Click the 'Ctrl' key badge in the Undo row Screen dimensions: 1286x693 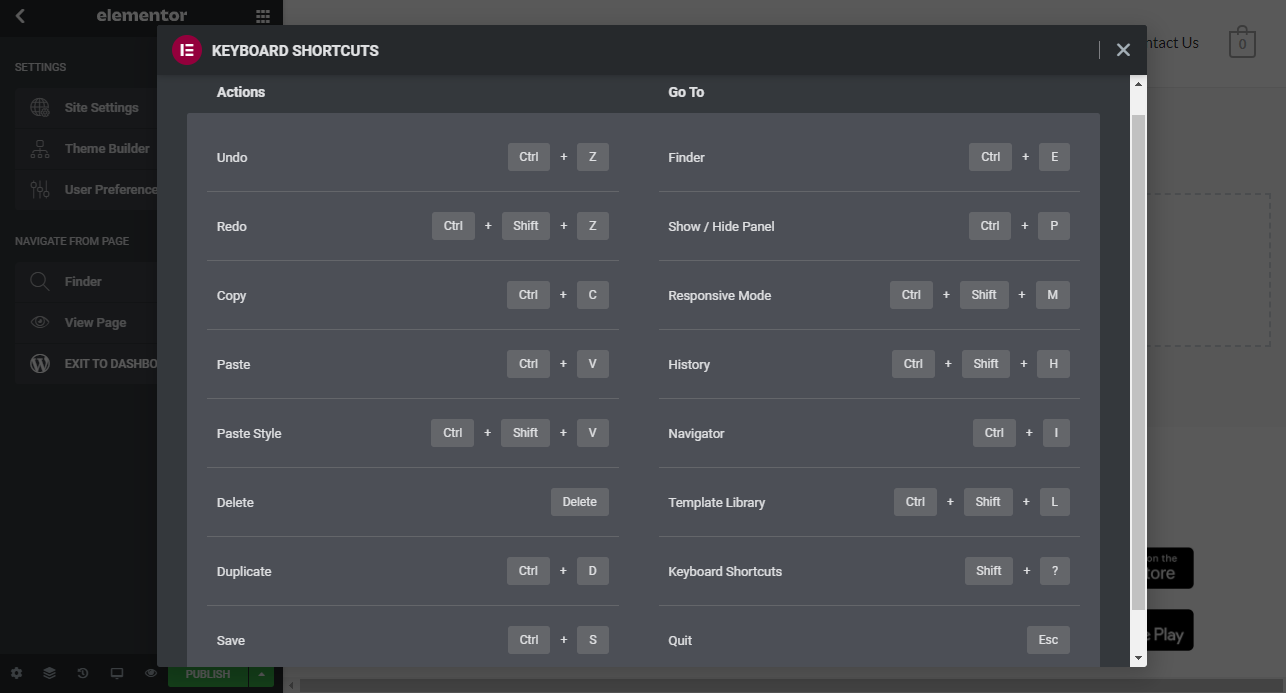[x=529, y=157]
